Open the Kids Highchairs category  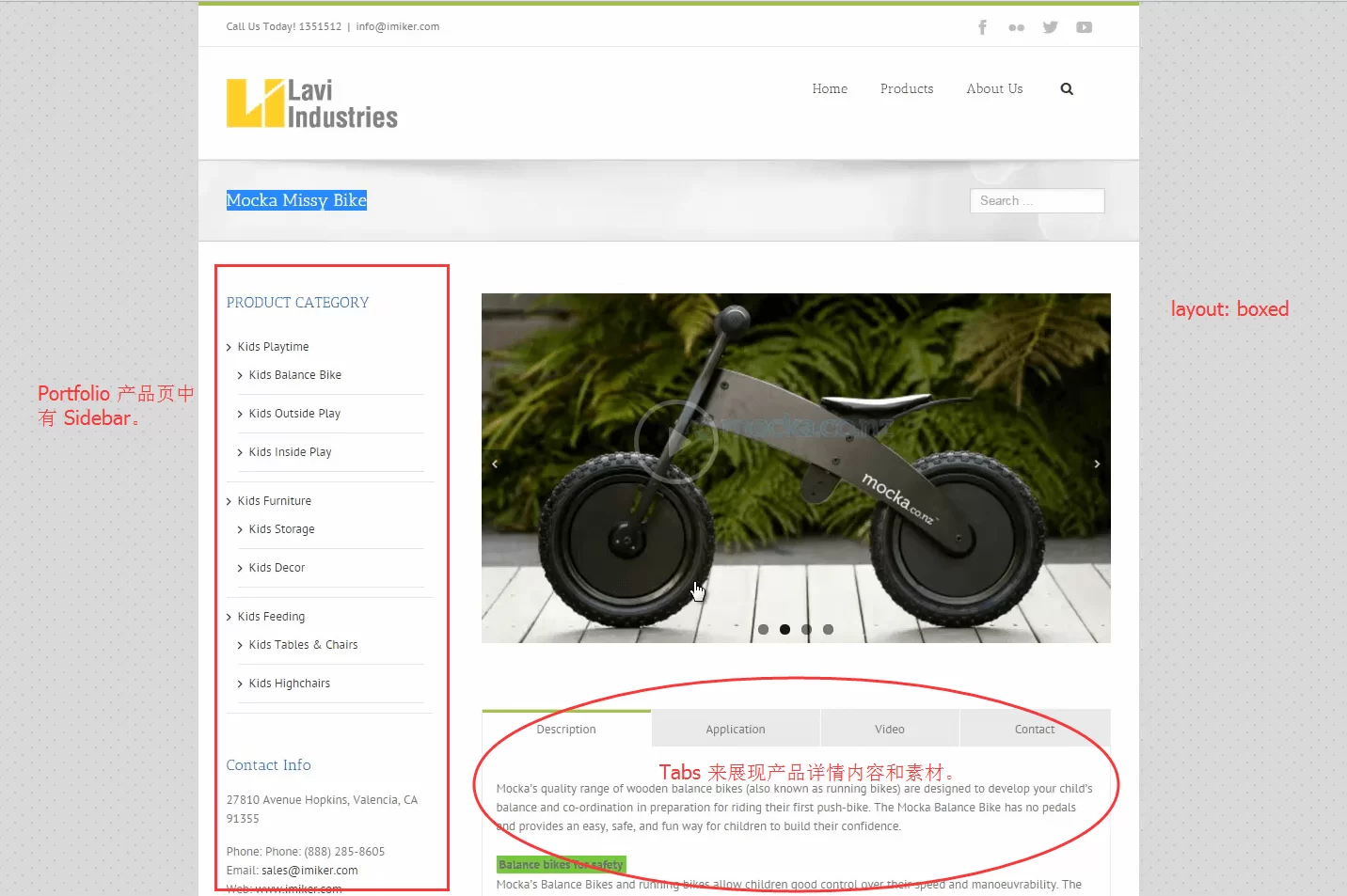[x=290, y=684]
